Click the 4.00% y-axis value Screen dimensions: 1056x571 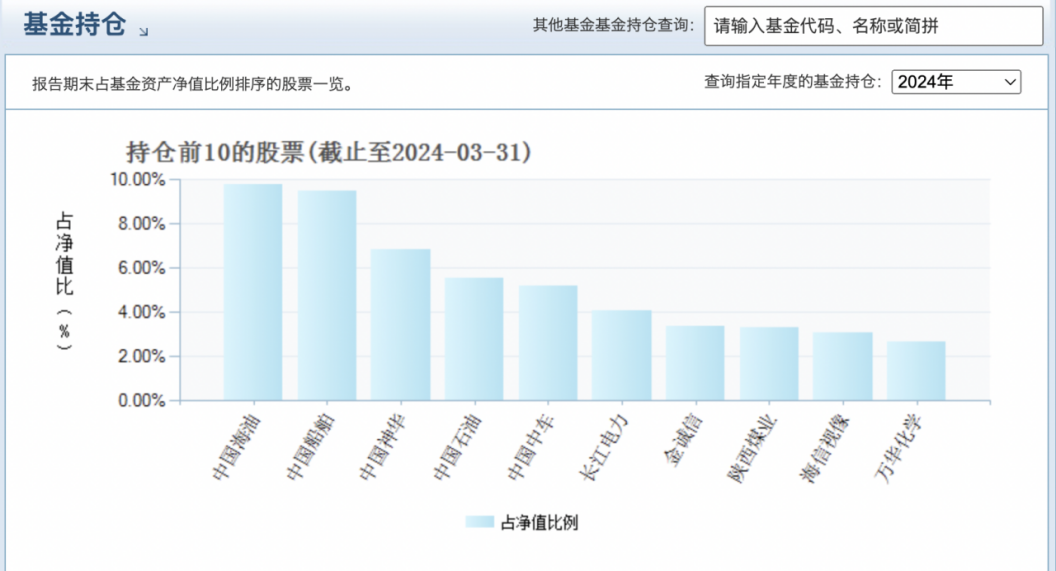(141, 312)
